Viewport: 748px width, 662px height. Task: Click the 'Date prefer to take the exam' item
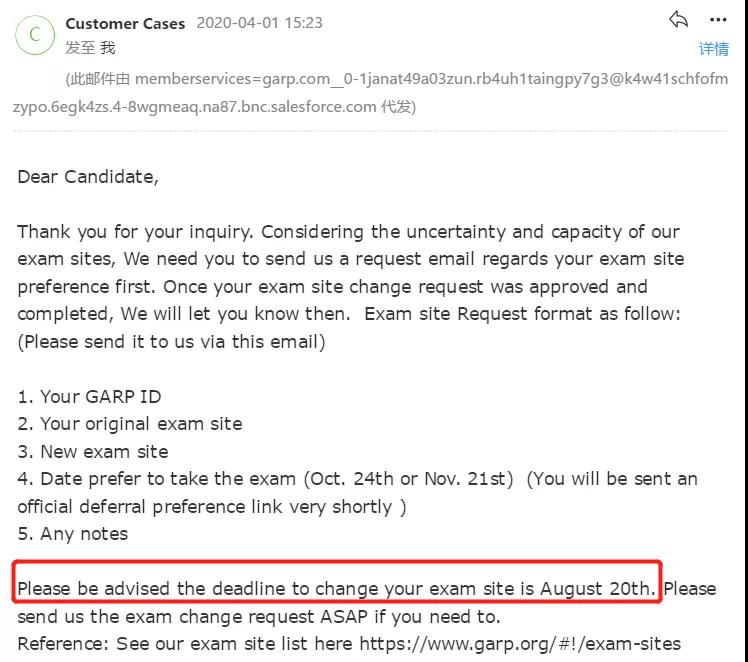click(x=357, y=493)
